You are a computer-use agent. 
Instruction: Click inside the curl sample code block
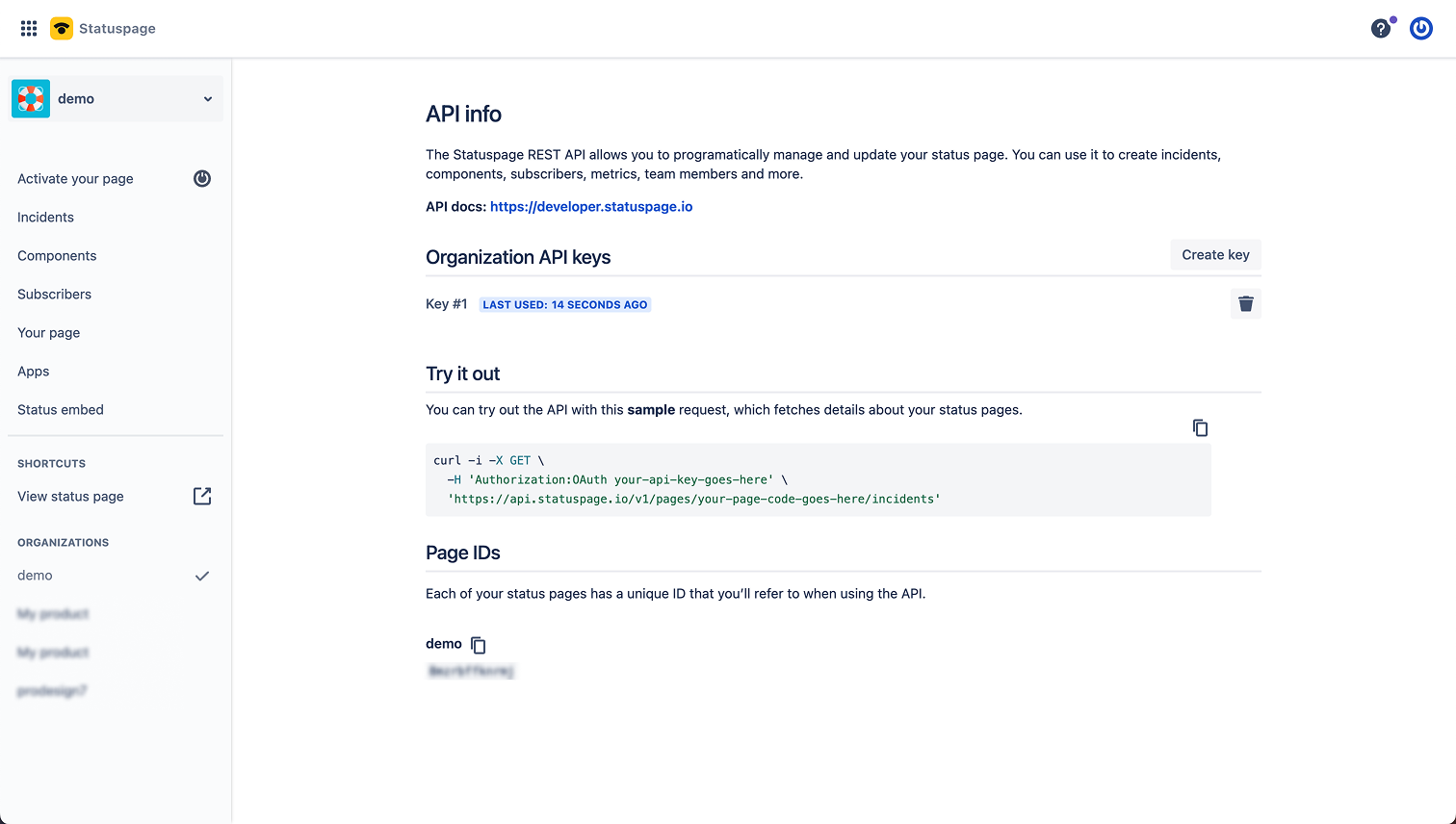819,479
